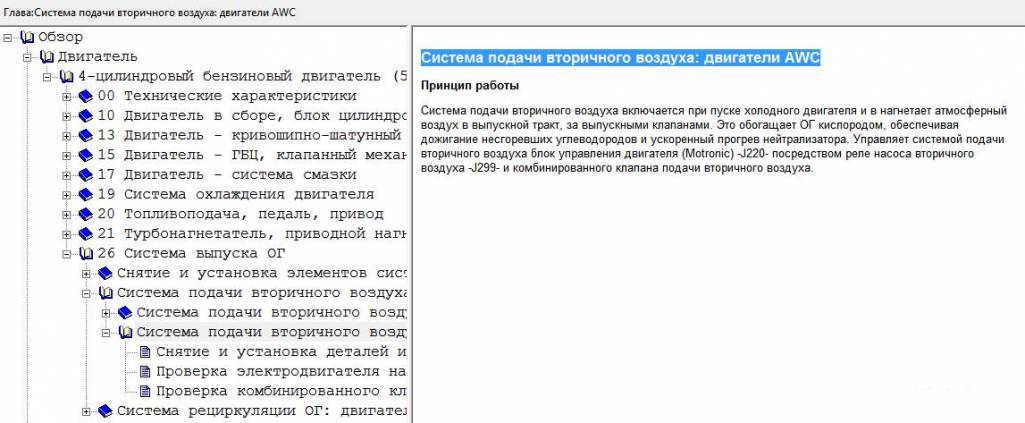Collapse the Обзор root tree node
The width and height of the screenshot is (1025, 423).
click(x=9, y=37)
